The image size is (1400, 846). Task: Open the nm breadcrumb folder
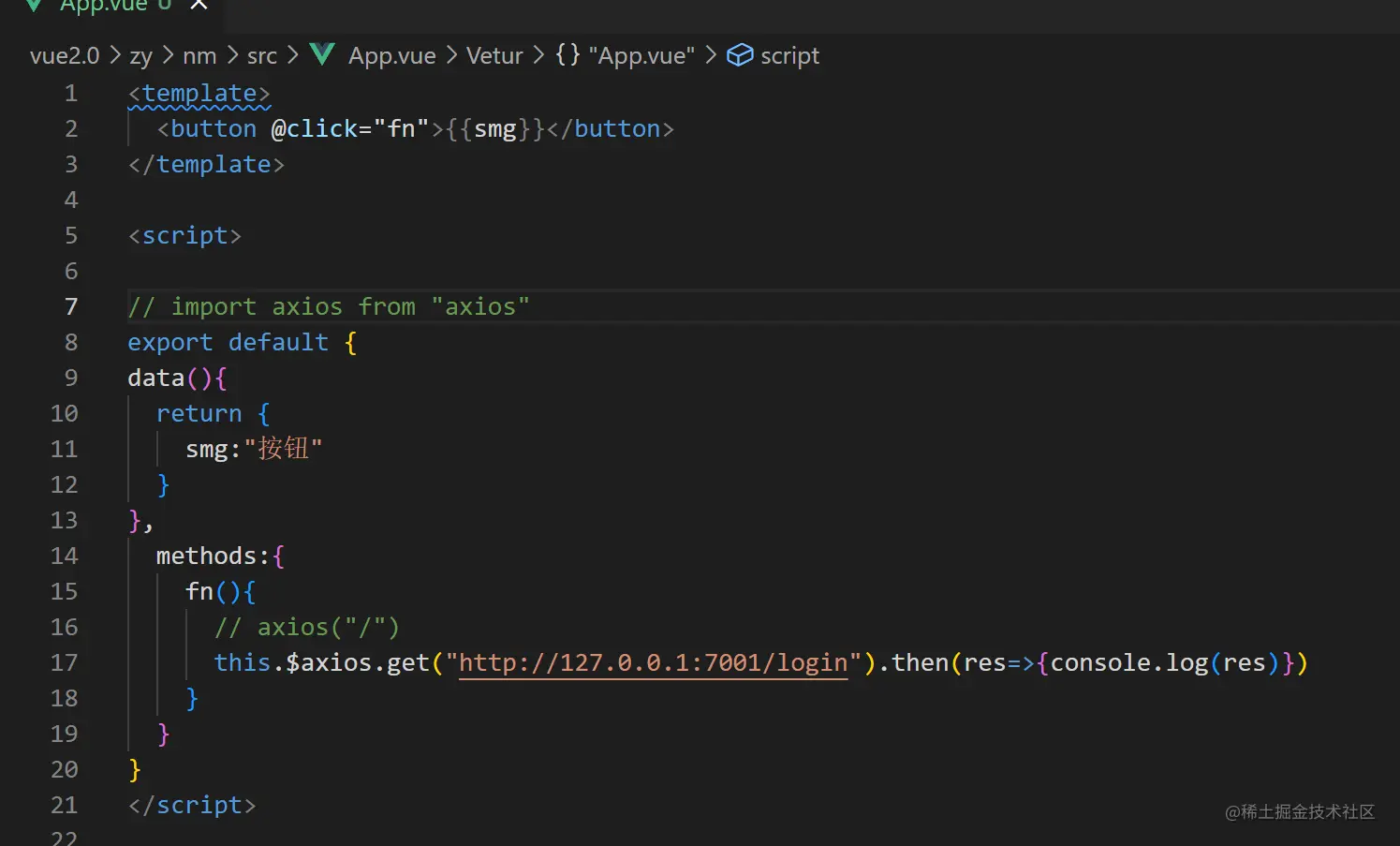coord(199,56)
